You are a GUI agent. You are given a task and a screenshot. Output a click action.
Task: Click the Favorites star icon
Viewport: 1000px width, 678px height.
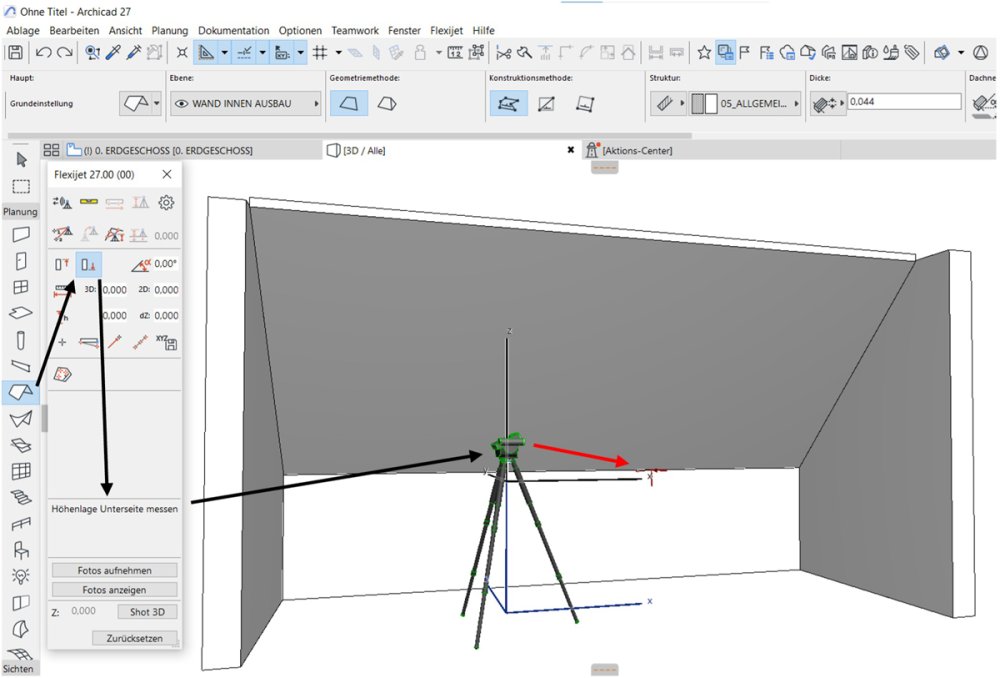[x=704, y=52]
